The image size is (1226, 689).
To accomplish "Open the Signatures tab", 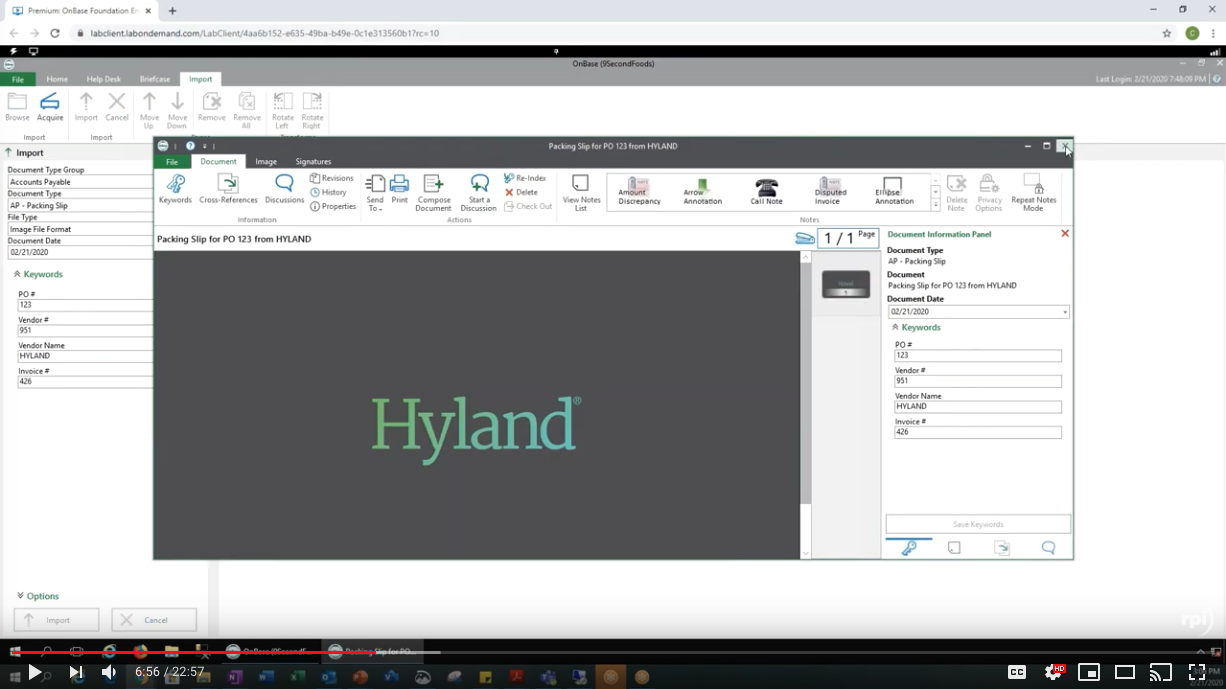I will tap(313, 161).
